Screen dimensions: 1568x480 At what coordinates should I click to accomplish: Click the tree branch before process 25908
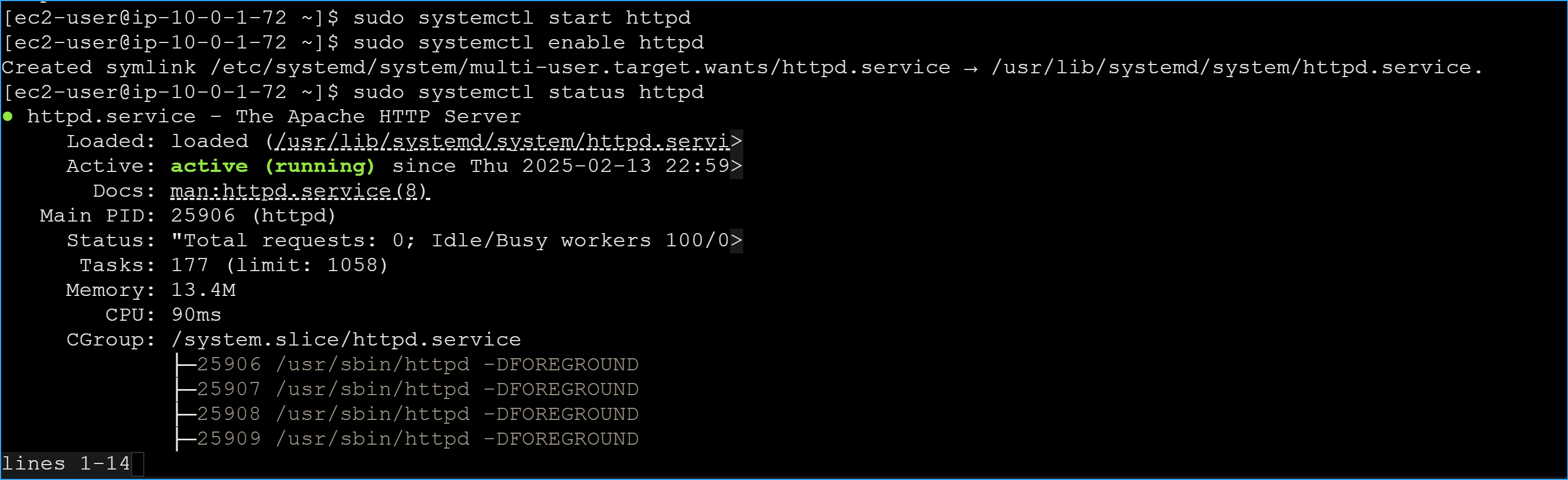tap(185, 414)
